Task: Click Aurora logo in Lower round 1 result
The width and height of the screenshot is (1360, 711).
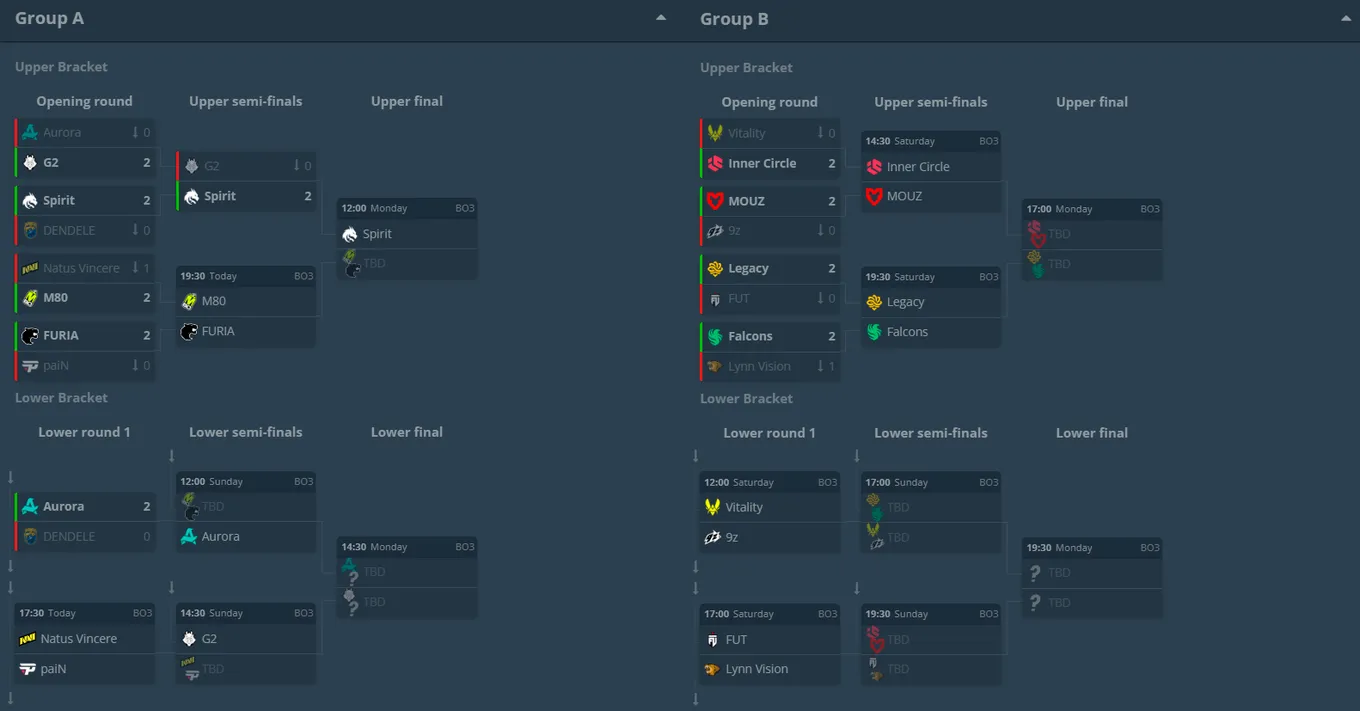Action: (x=30, y=506)
